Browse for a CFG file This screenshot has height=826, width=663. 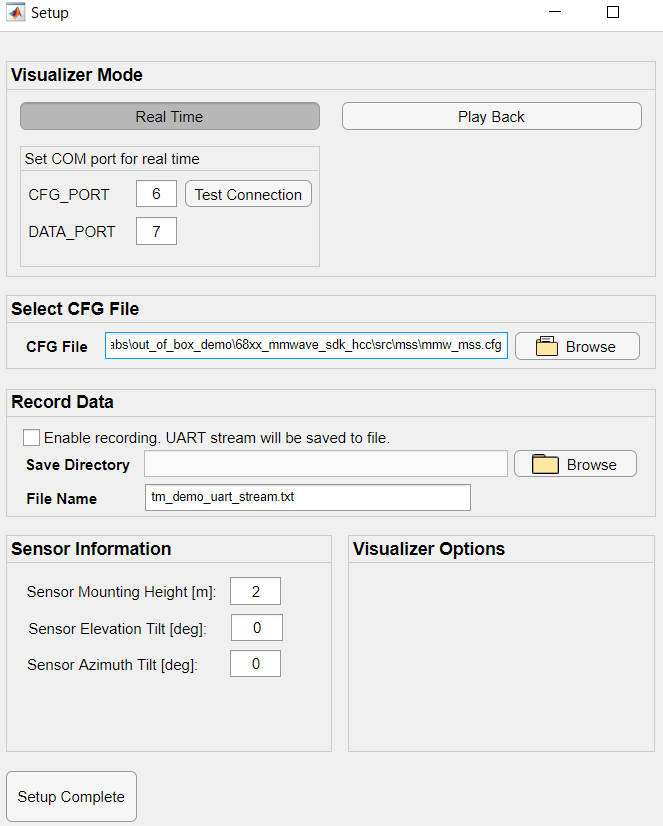coord(577,346)
